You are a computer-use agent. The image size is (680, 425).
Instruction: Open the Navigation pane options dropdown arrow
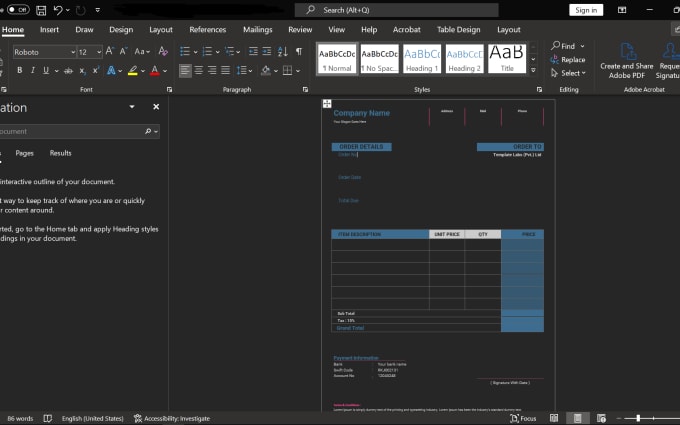coord(132,107)
